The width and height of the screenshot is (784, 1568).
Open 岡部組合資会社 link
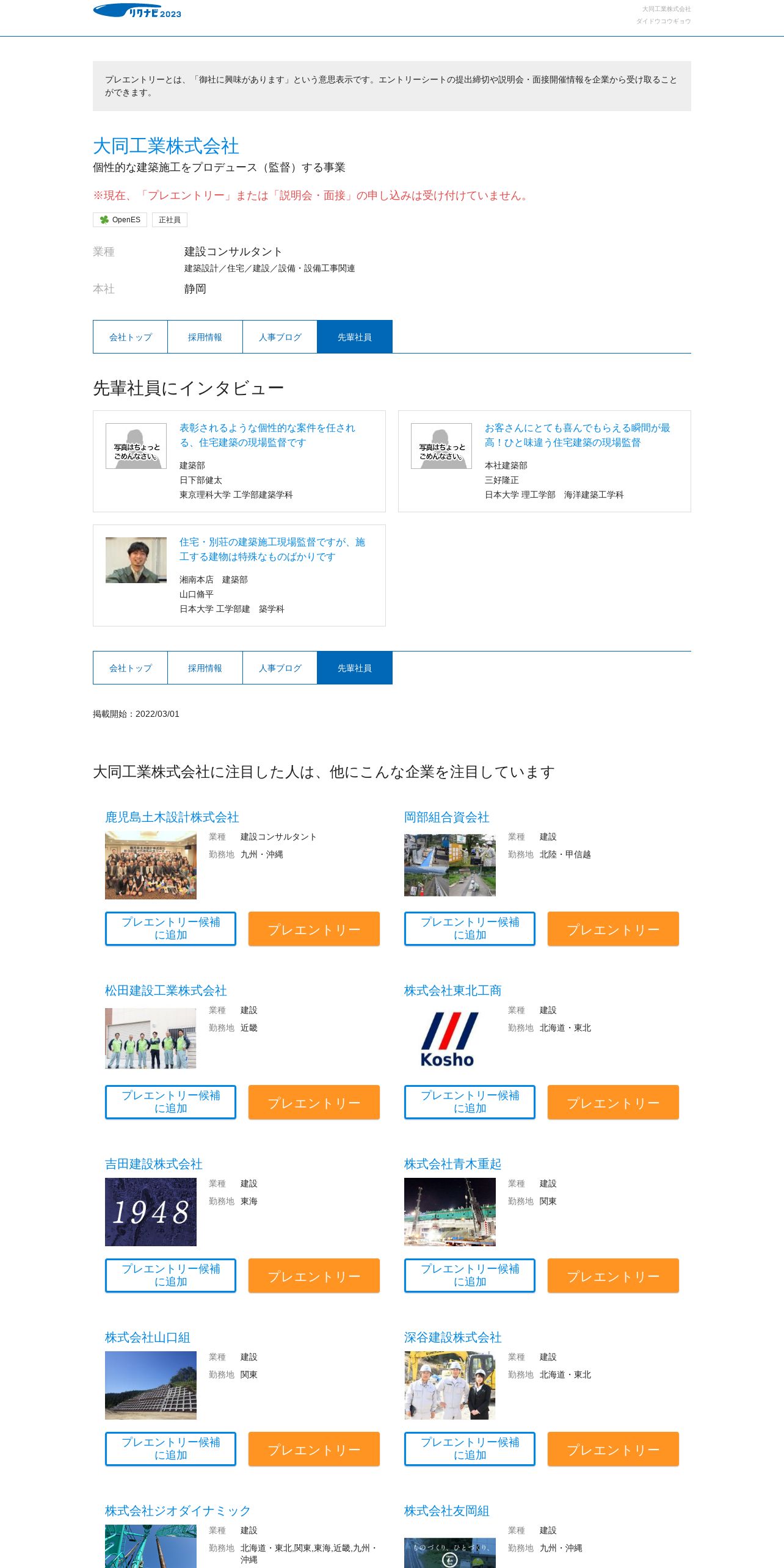click(446, 817)
